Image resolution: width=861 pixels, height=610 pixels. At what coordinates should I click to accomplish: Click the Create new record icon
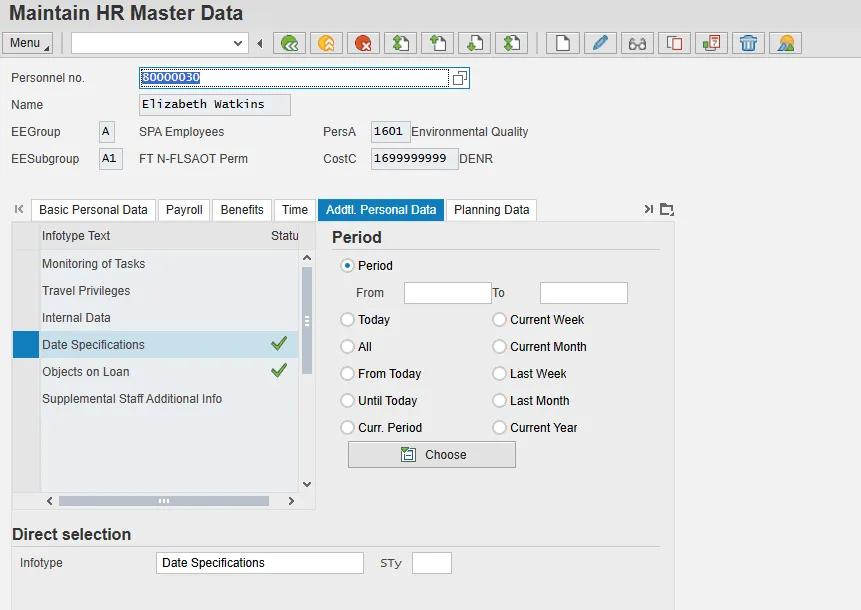pyautogui.click(x=563, y=43)
